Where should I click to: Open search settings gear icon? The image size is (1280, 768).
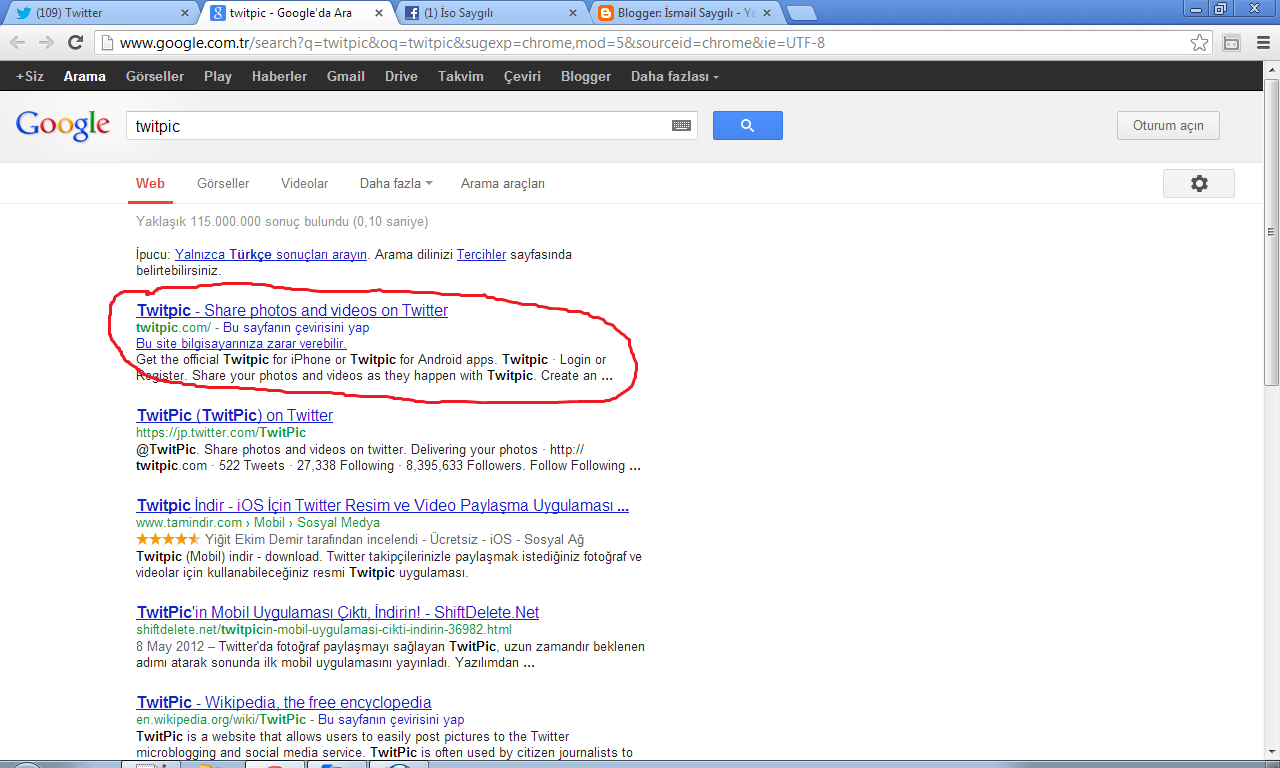click(x=1199, y=184)
